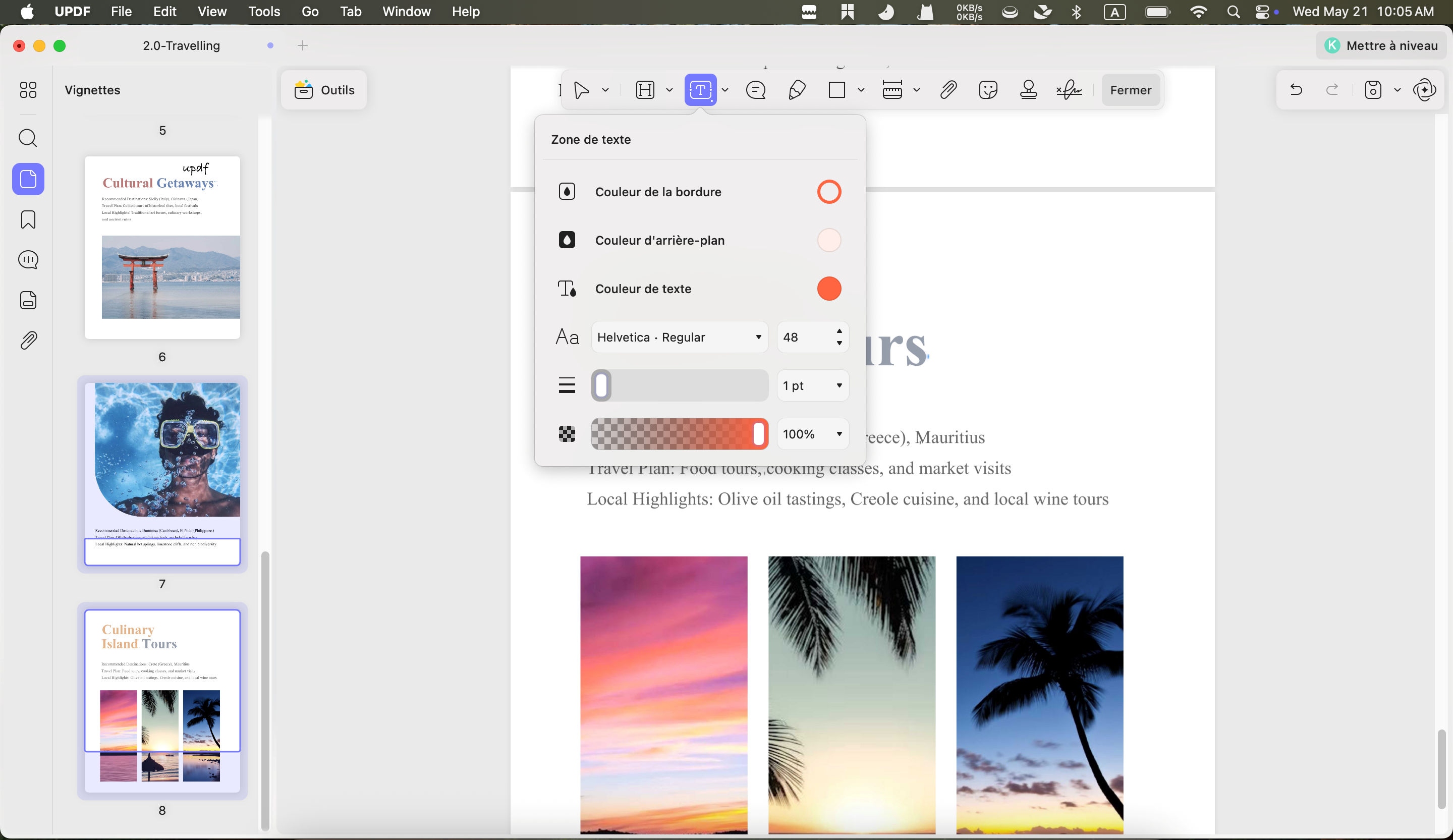1453x840 pixels.
Task: Choose the pencil drawing tool
Action: pos(797,90)
